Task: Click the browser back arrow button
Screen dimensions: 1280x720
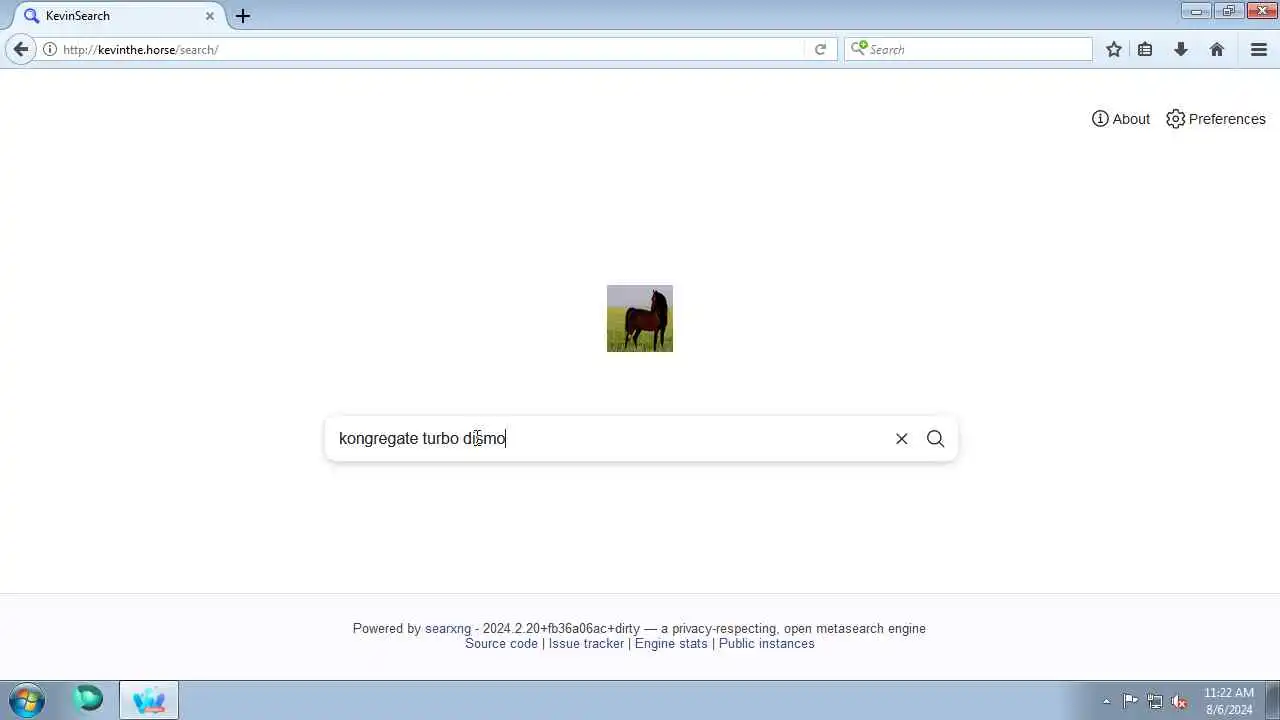Action: pos(21,49)
